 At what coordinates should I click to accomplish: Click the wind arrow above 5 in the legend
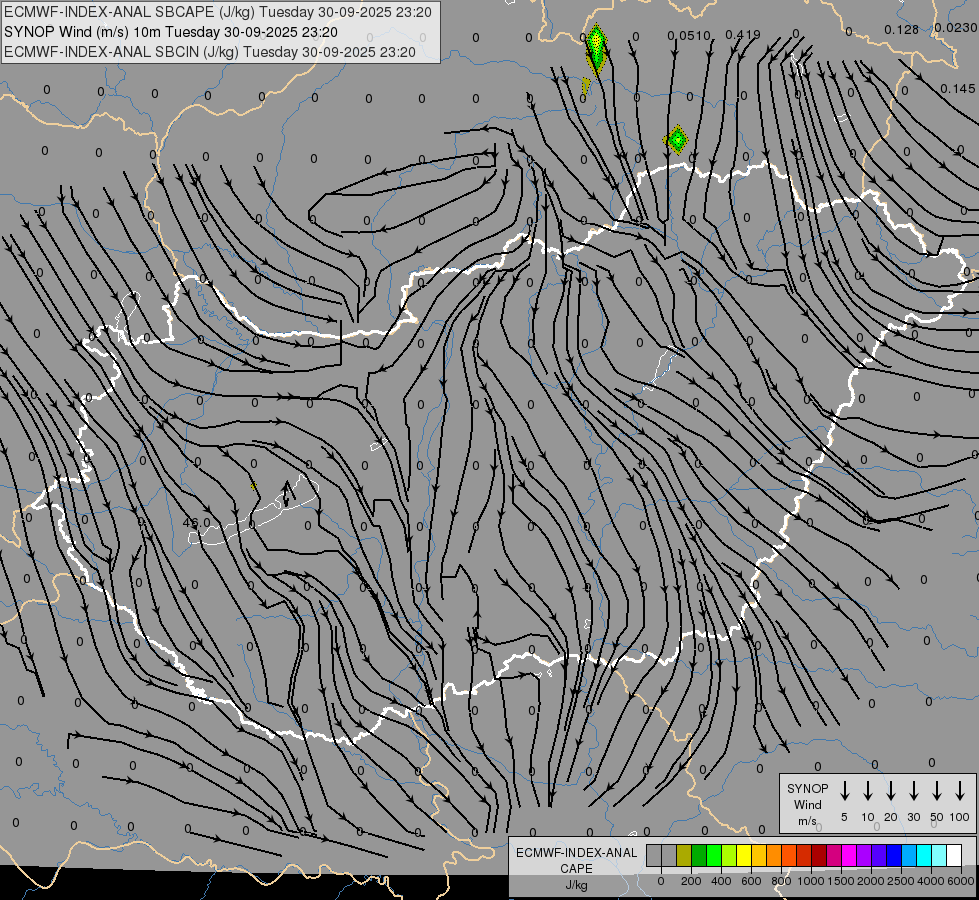[845, 791]
